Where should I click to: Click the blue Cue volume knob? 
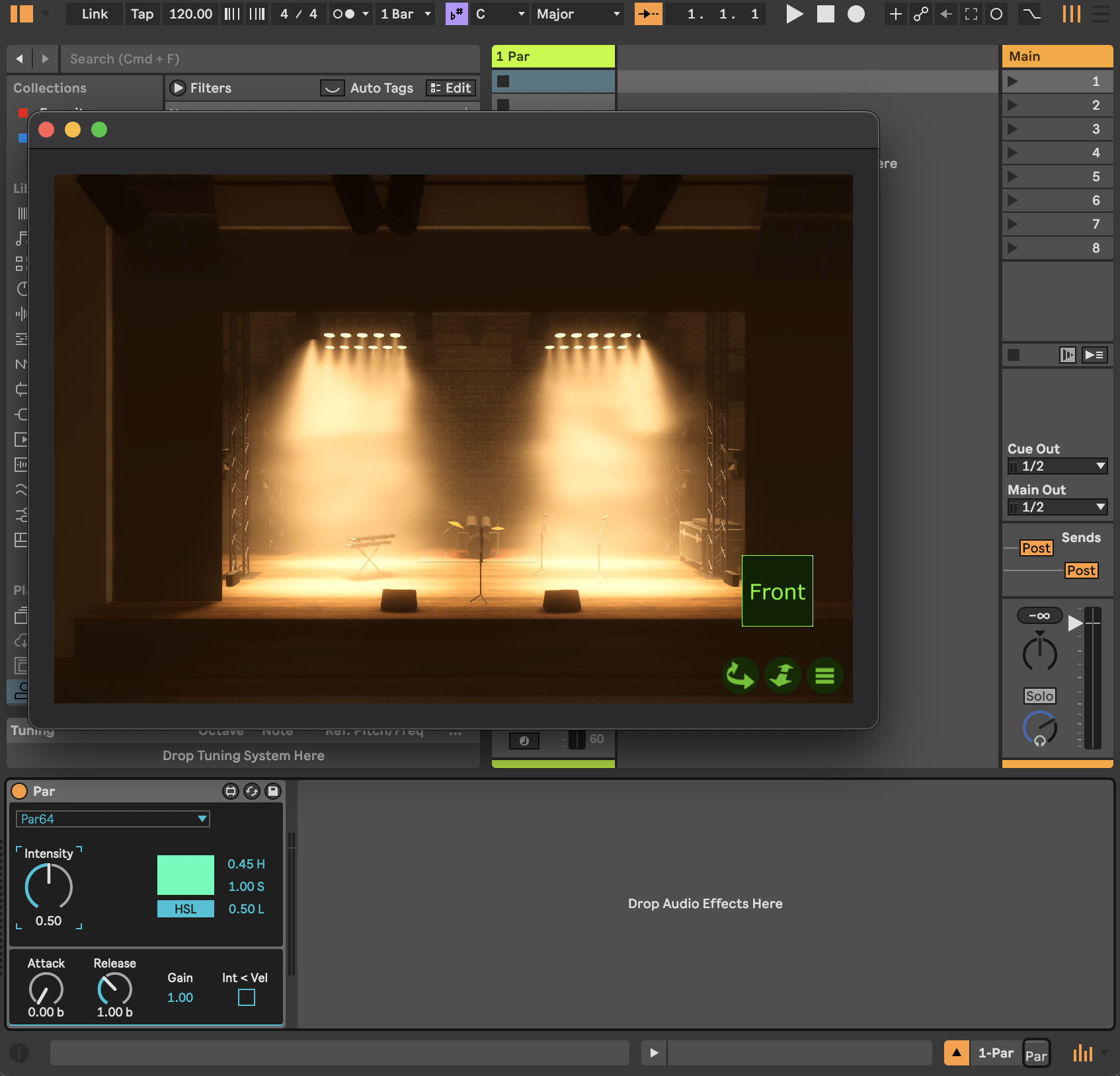(1040, 728)
